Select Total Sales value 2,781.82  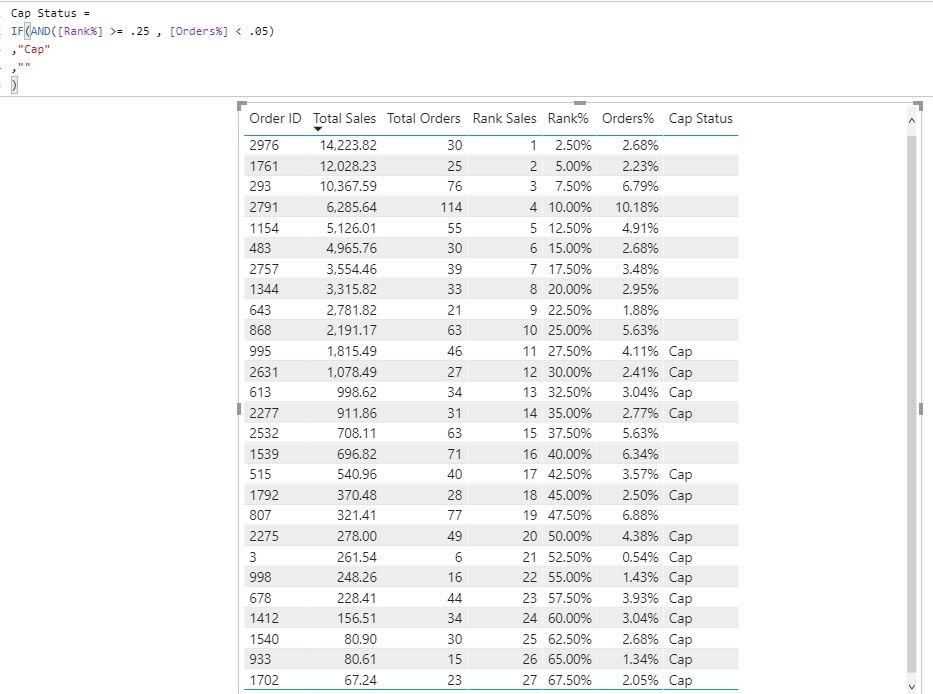pyautogui.click(x=352, y=310)
